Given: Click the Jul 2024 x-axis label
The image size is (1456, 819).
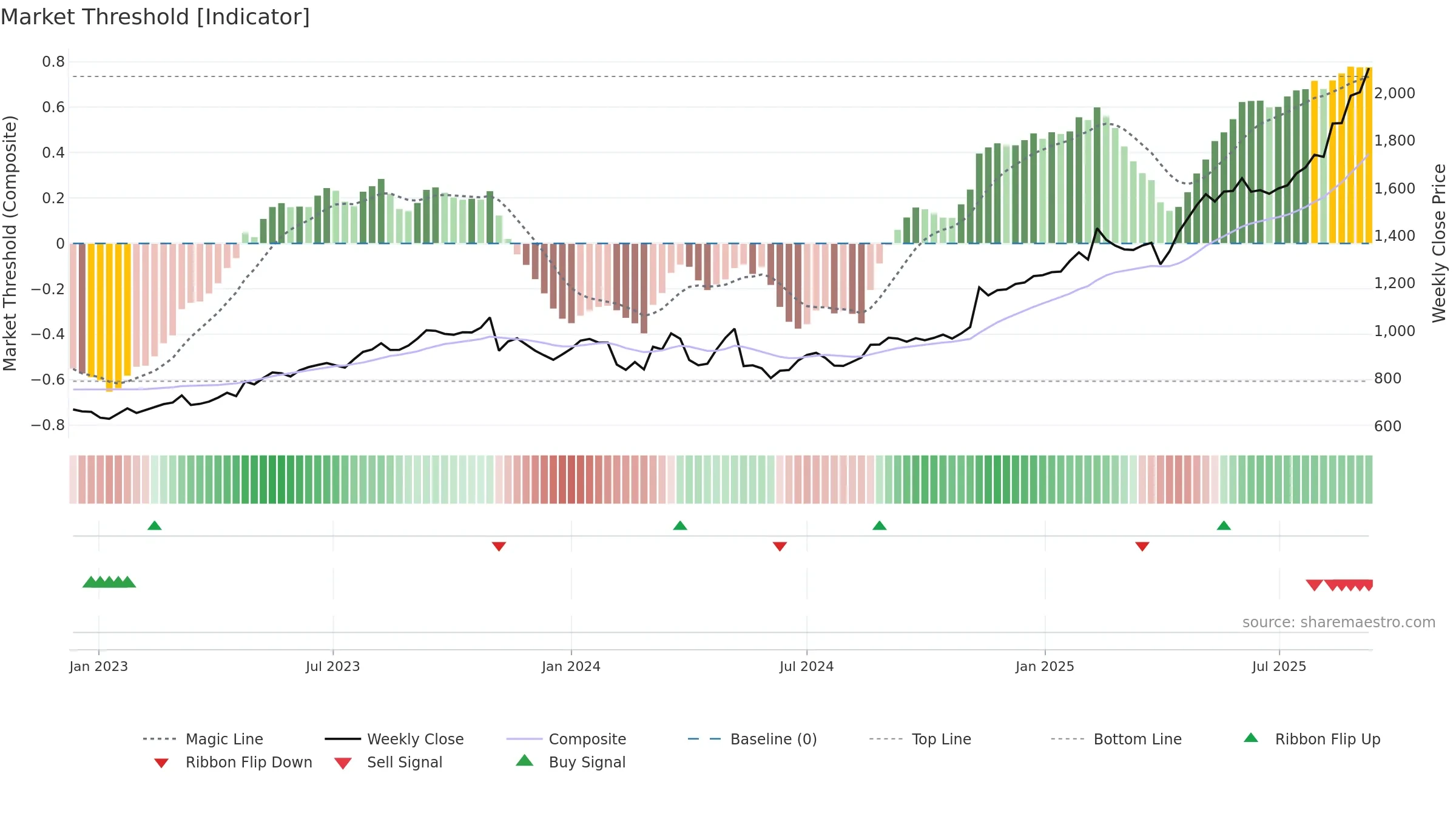Looking at the screenshot, I should 807,666.
